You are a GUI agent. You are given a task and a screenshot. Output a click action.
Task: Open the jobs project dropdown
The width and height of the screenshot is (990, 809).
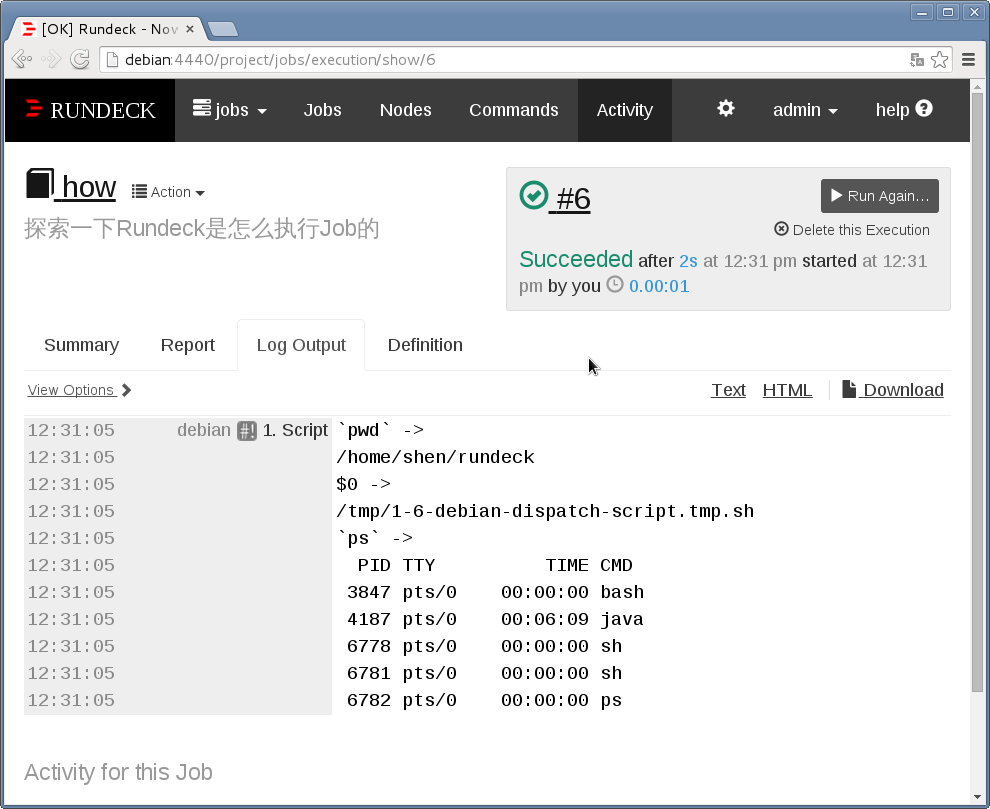[230, 110]
